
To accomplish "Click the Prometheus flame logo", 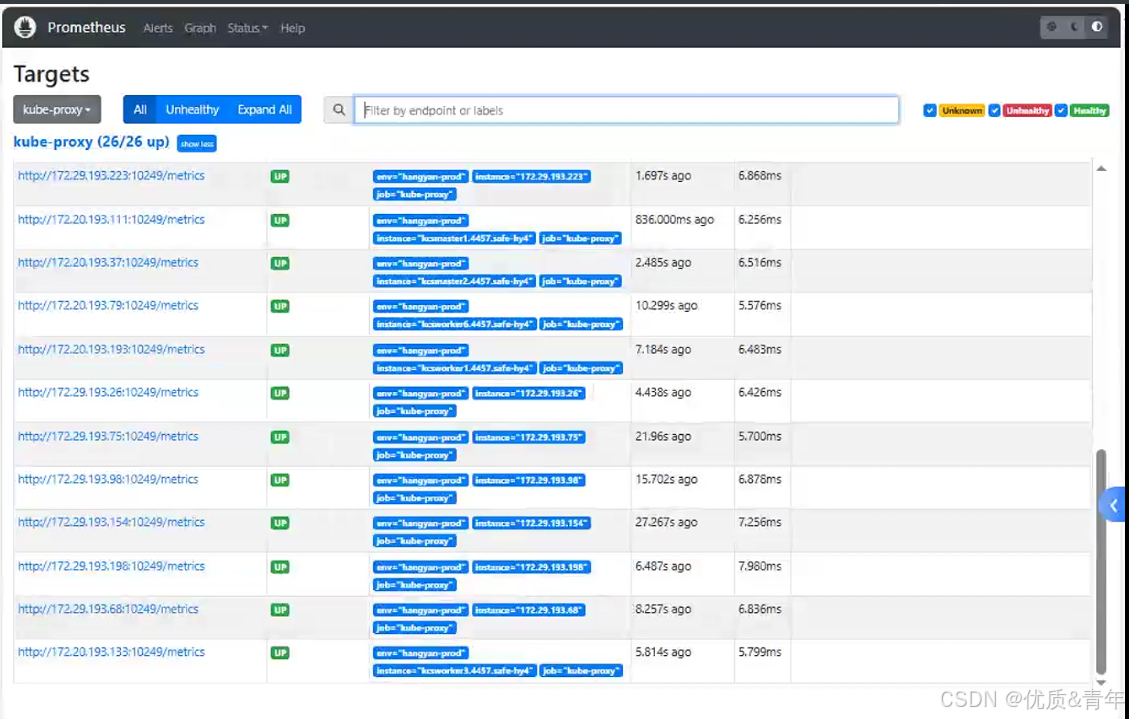I will [25, 27].
